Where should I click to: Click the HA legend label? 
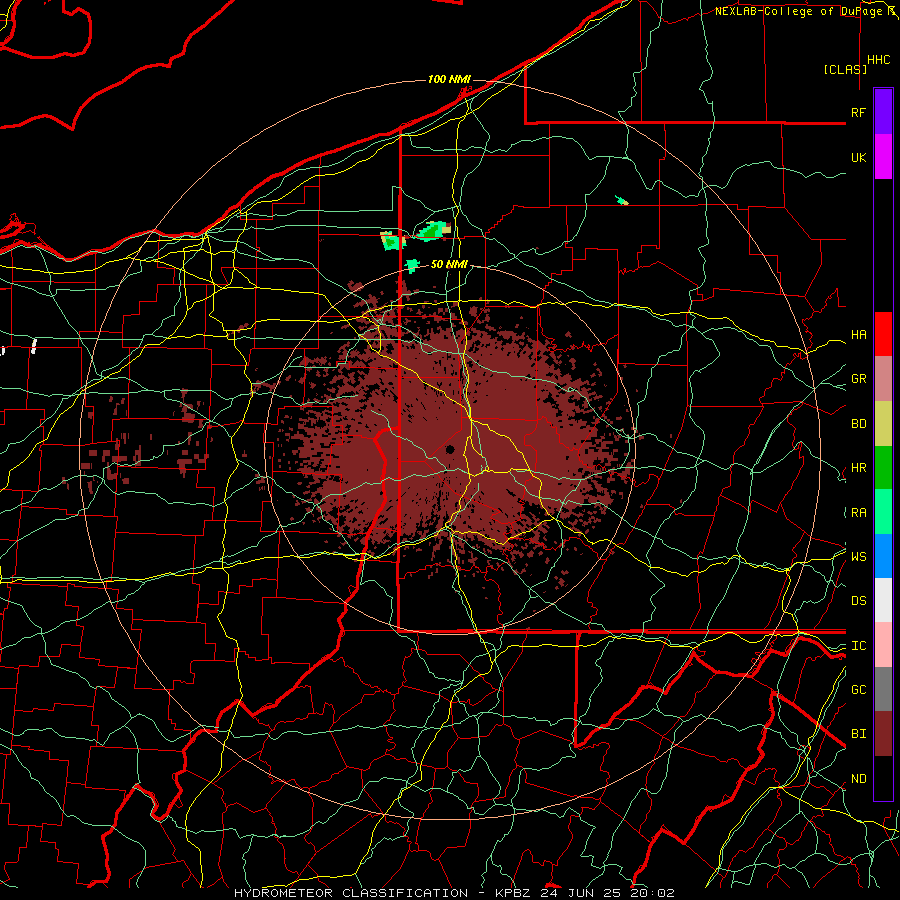(x=858, y=334)
